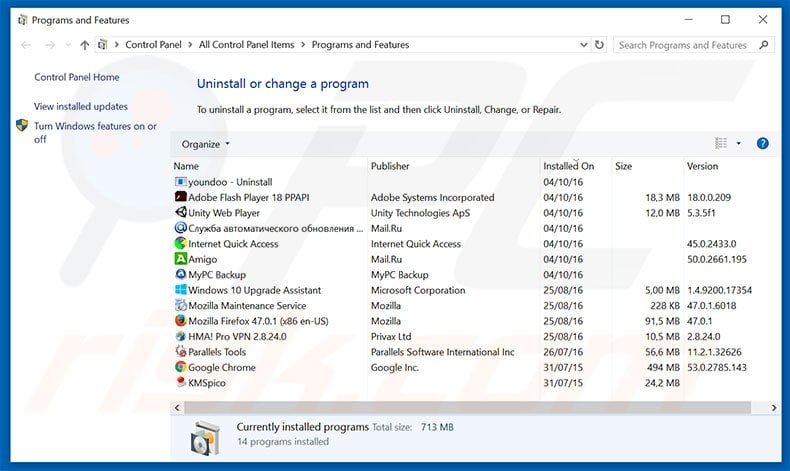Viewport: 790px width, 471px height.
Task: Click the Mozilla Firefox 47.0.1 icon
Action: (180, 321)
